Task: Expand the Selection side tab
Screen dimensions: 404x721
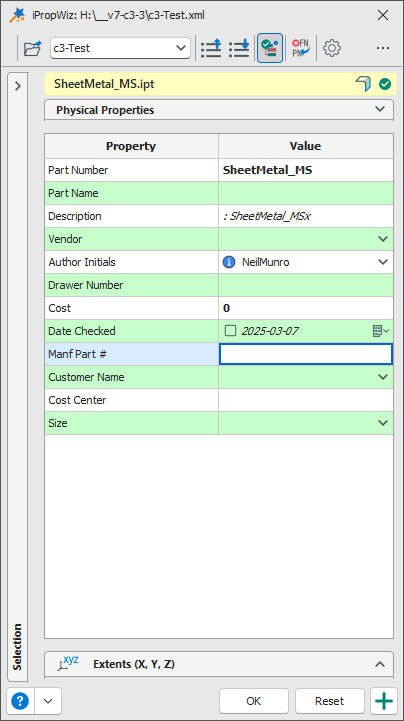Action: click(x=18, y=377)
